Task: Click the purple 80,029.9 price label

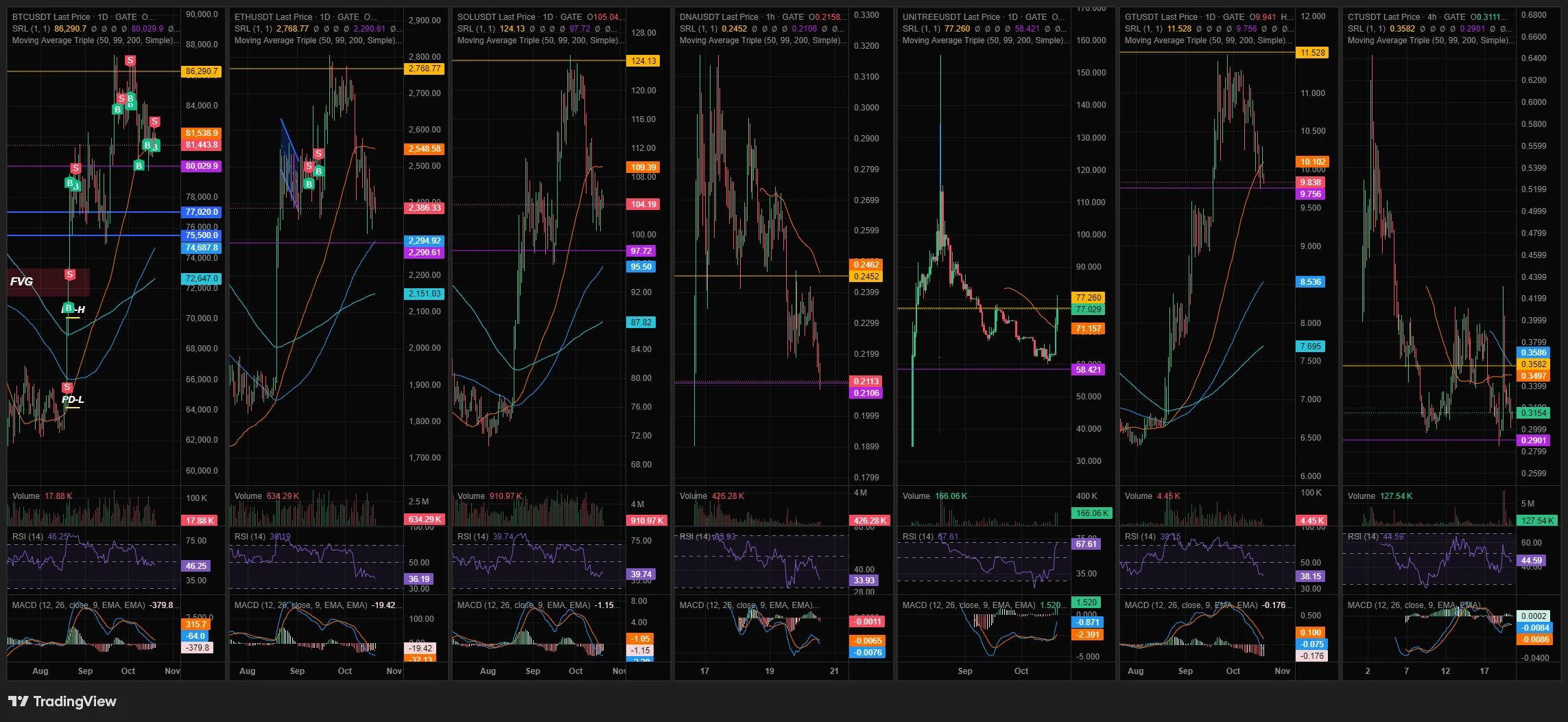Action: (202, 166)
